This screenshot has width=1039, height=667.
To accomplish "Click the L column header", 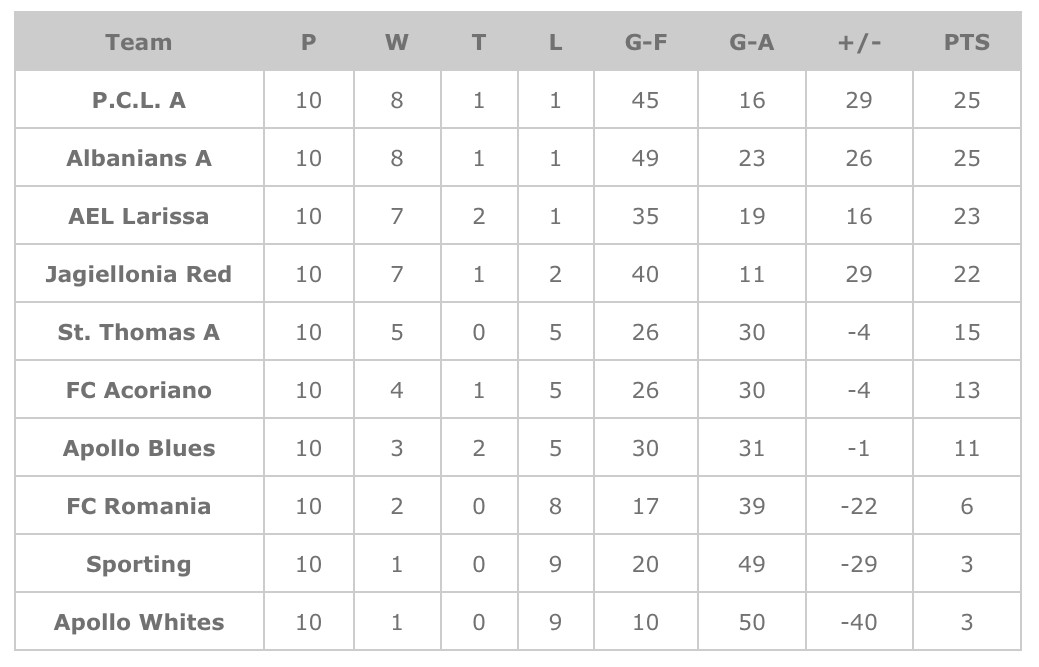I will [555, 42].
